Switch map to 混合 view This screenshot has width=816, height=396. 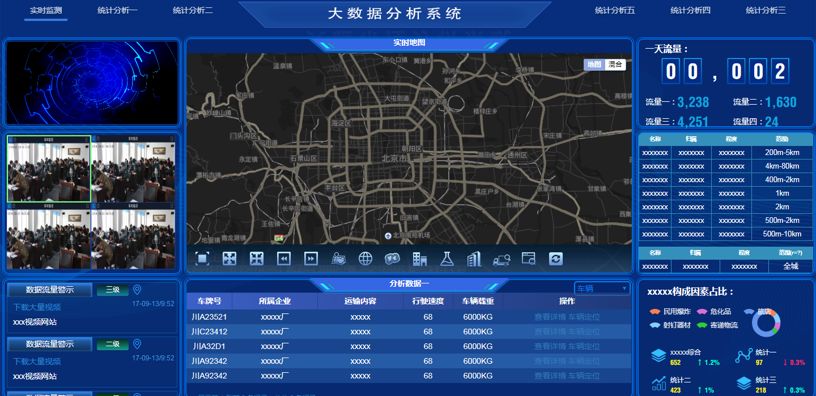[x=615, y=65]
